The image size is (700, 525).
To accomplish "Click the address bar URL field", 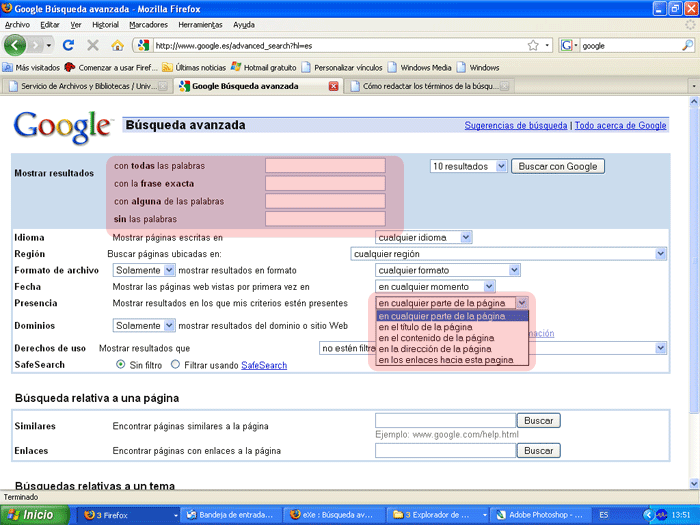I will [x=339, y=46].
